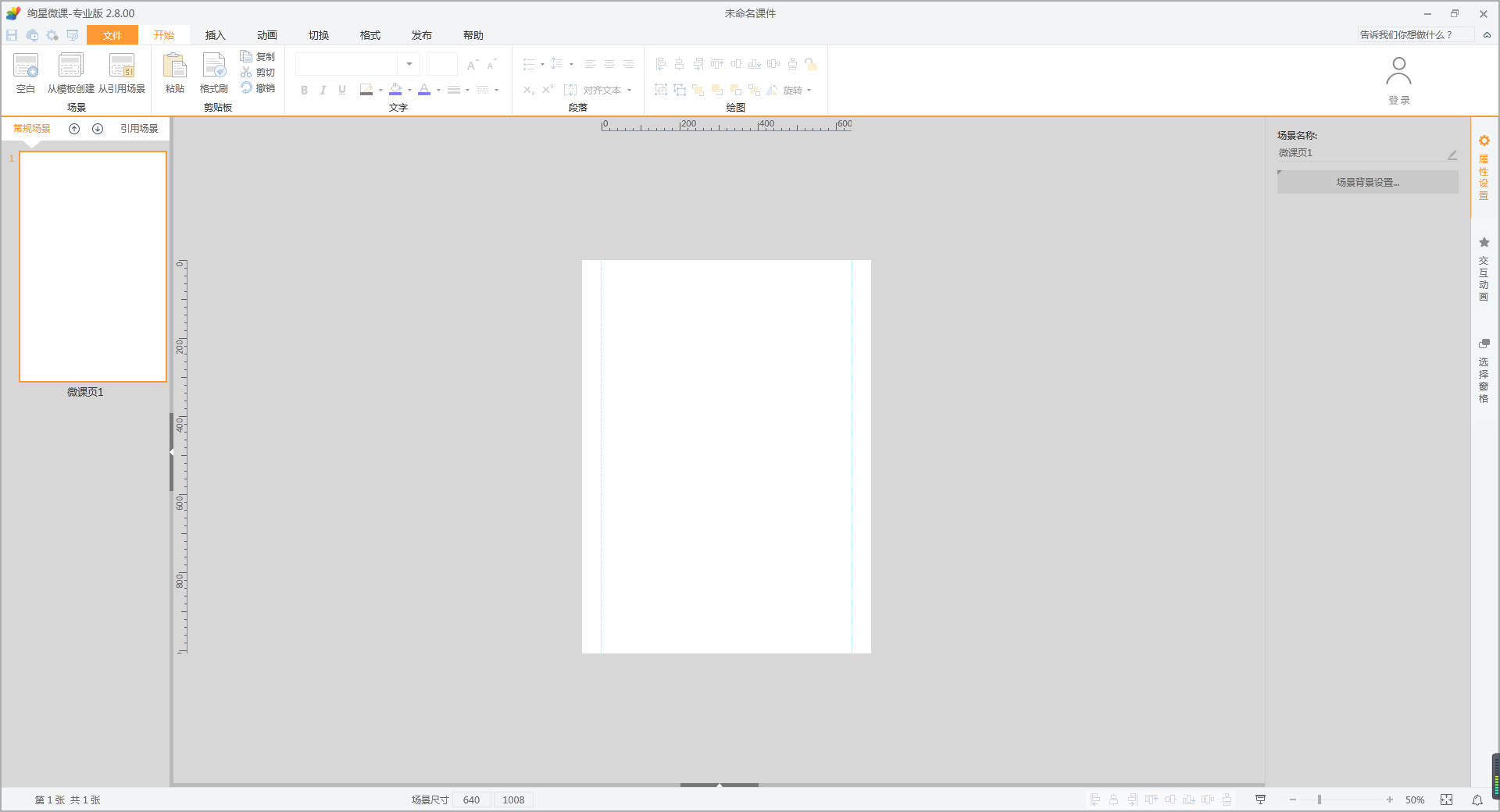Toggle left text alignment in paragraph group
This screenshot has height=812, width=1500.
point(591,64)
